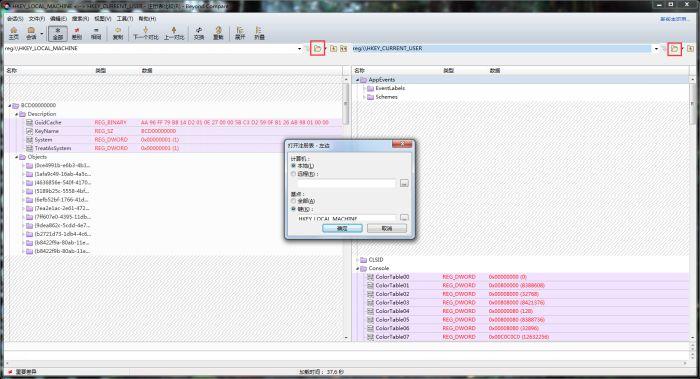
Task: Cancel the dialog with the 取消 button
Action: 387,228
